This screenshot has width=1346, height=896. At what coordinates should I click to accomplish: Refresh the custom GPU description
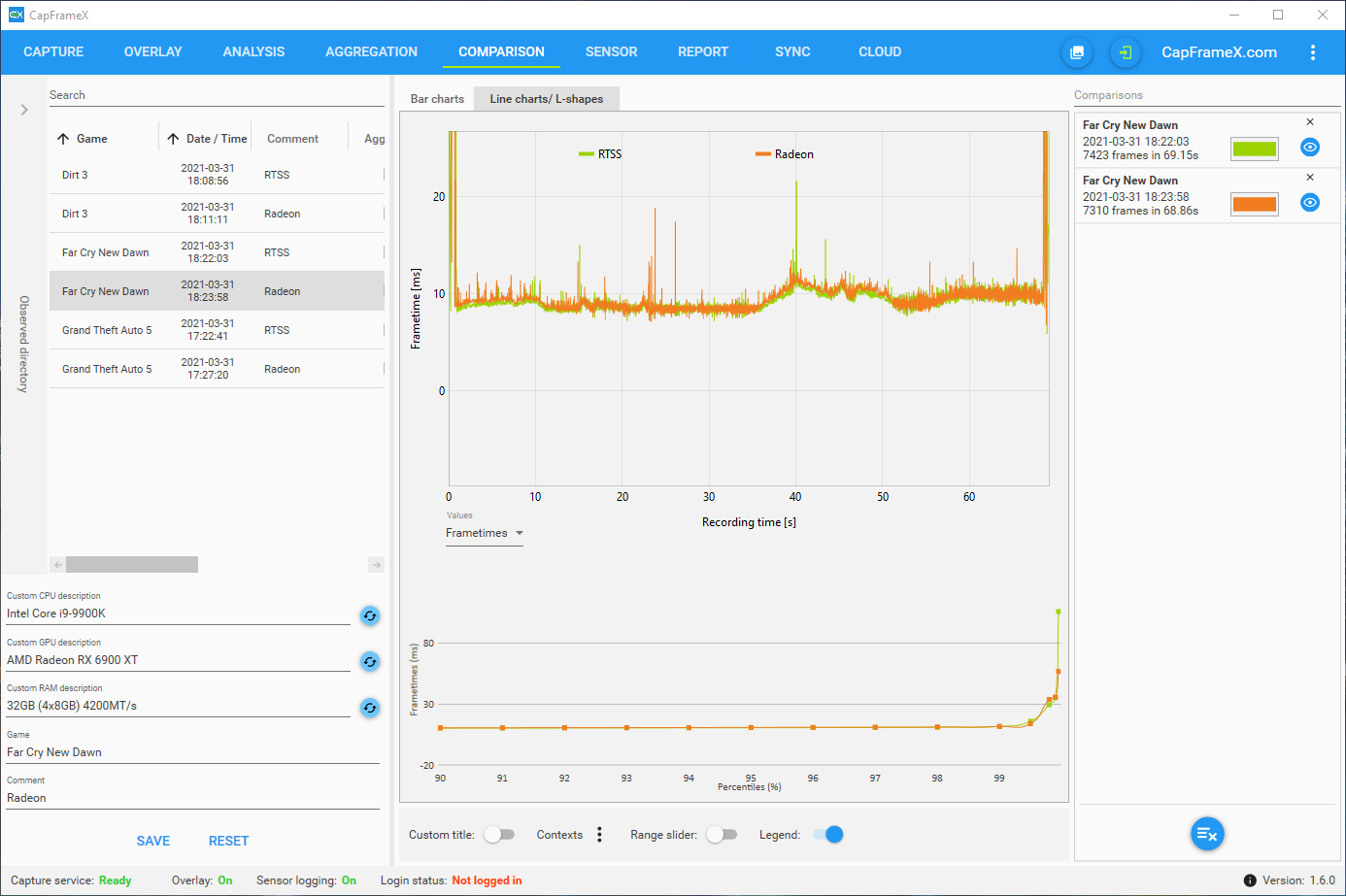[370, 661]
